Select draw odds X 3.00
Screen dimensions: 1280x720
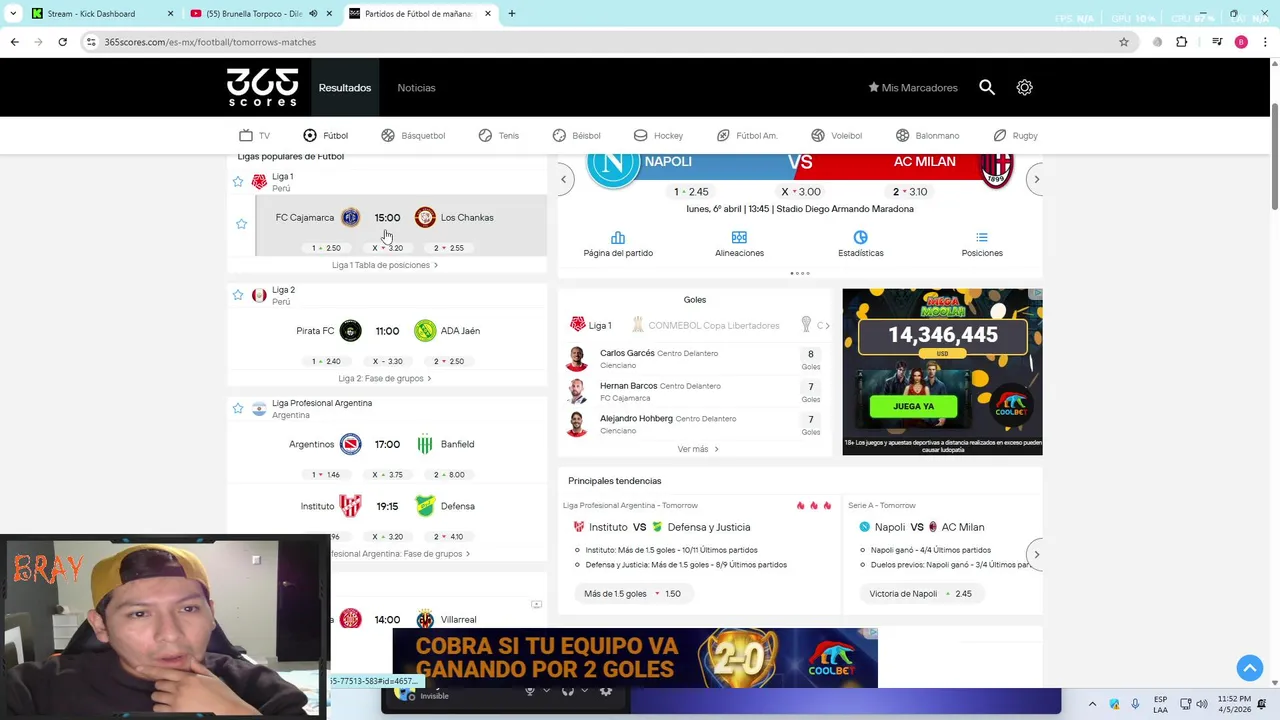click(x=801, y=192)
